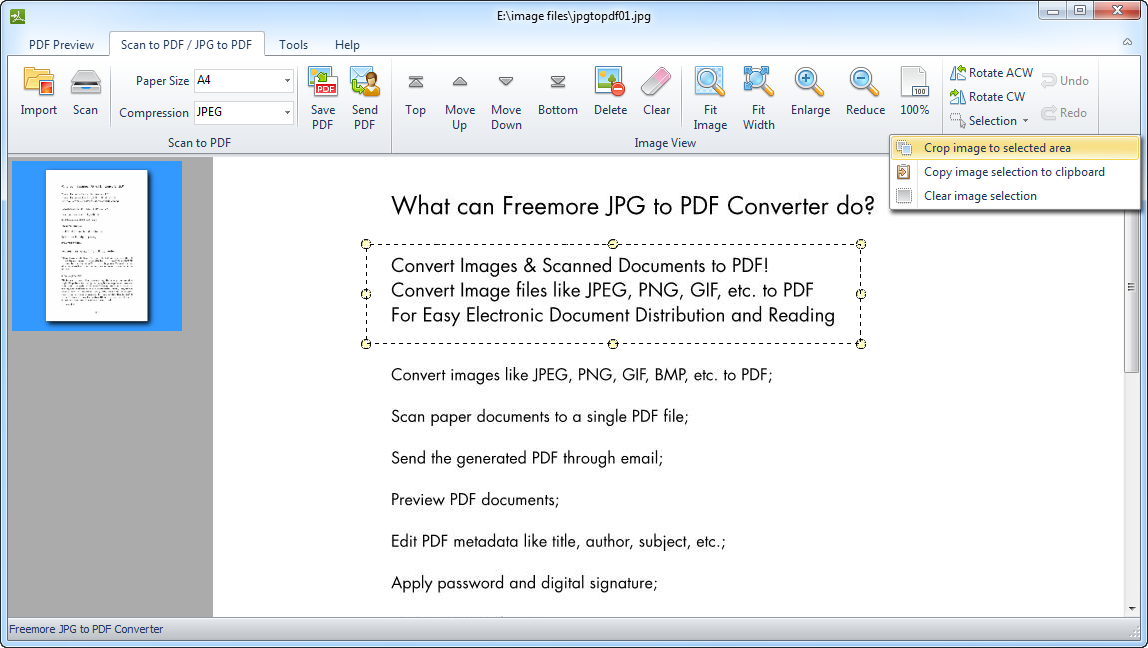Rotate image clockwise with Rotate CW
1148x648 pixels.
tap(988, 97)
